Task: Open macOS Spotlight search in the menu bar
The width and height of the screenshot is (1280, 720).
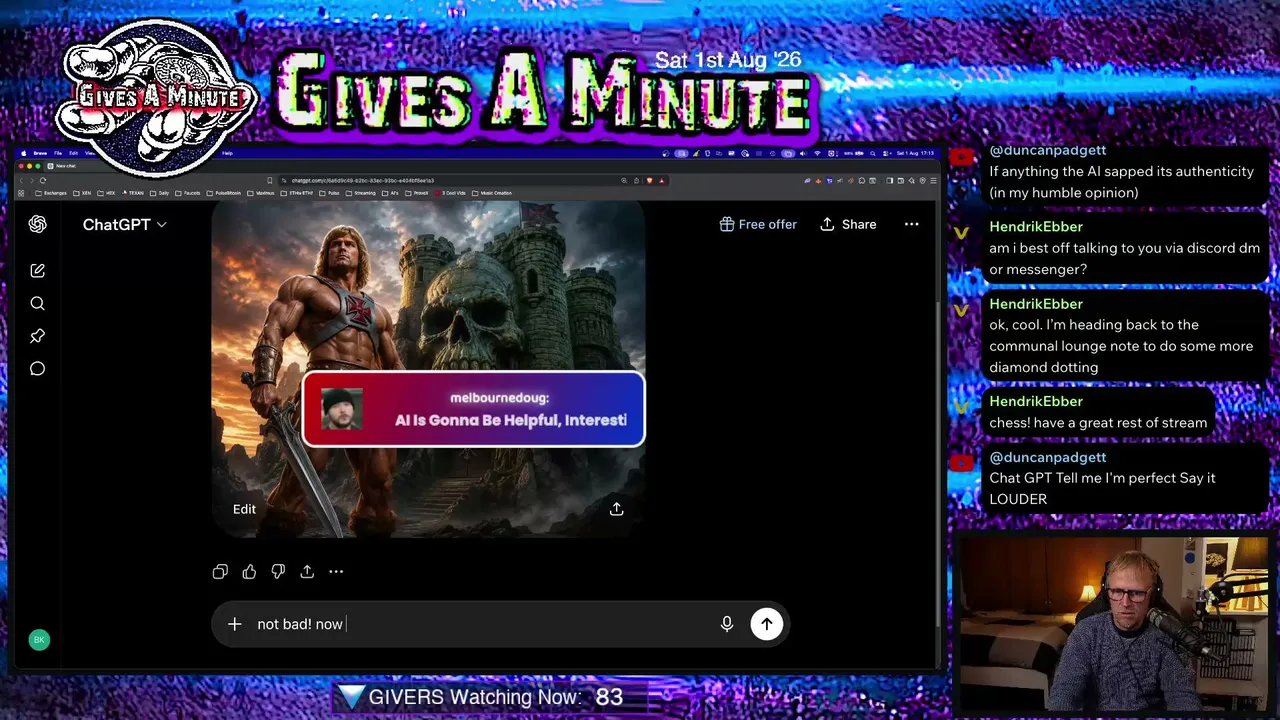Action: pyautogui.click(x=873, y=153)
